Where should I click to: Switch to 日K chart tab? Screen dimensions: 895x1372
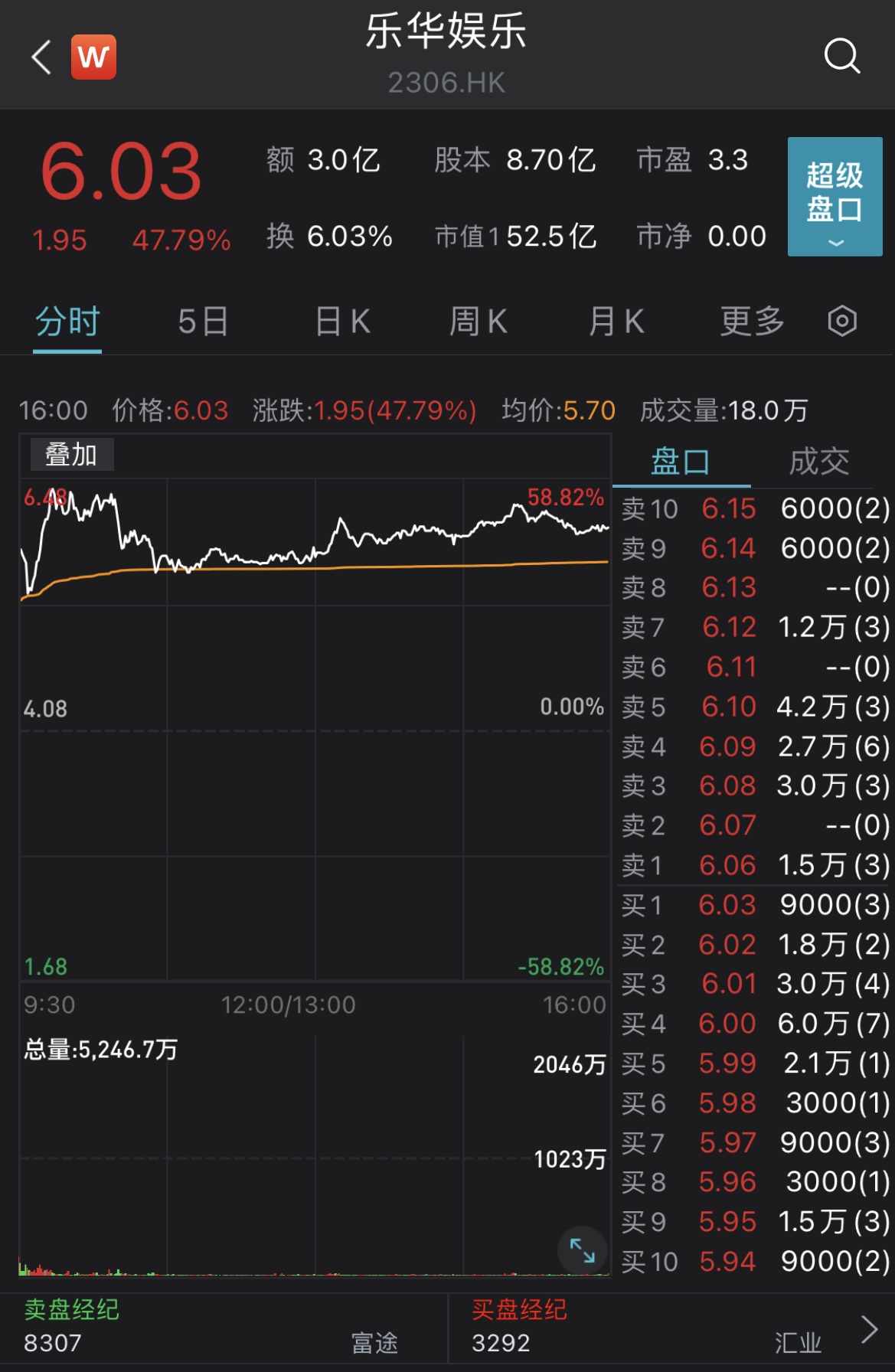[343, 321]
